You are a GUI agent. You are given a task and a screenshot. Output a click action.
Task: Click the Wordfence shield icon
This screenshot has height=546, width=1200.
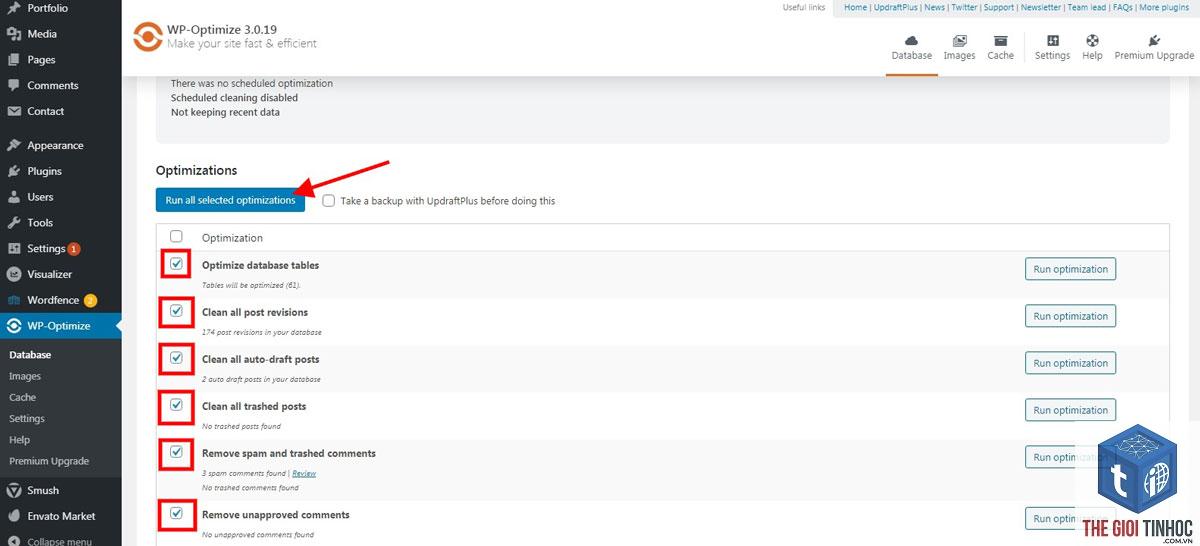14,300
